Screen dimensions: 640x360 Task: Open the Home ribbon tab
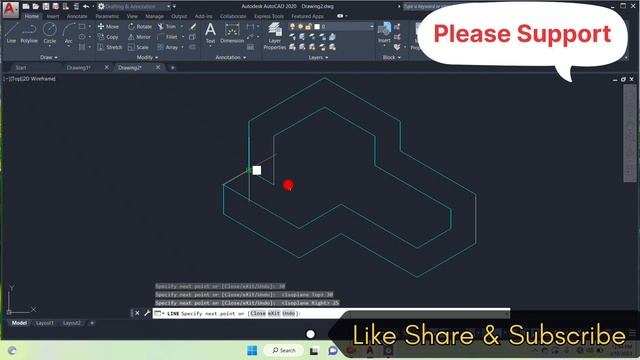tap(31, 16)
